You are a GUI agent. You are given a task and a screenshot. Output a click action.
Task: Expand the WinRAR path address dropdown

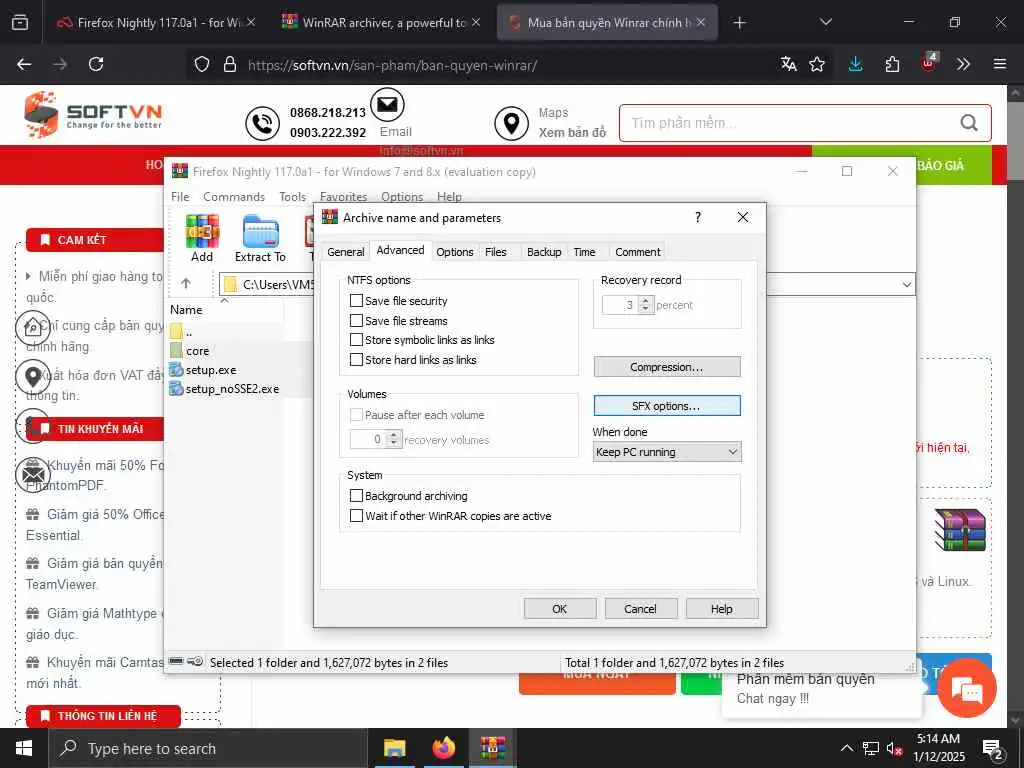(x=906, y=285)
